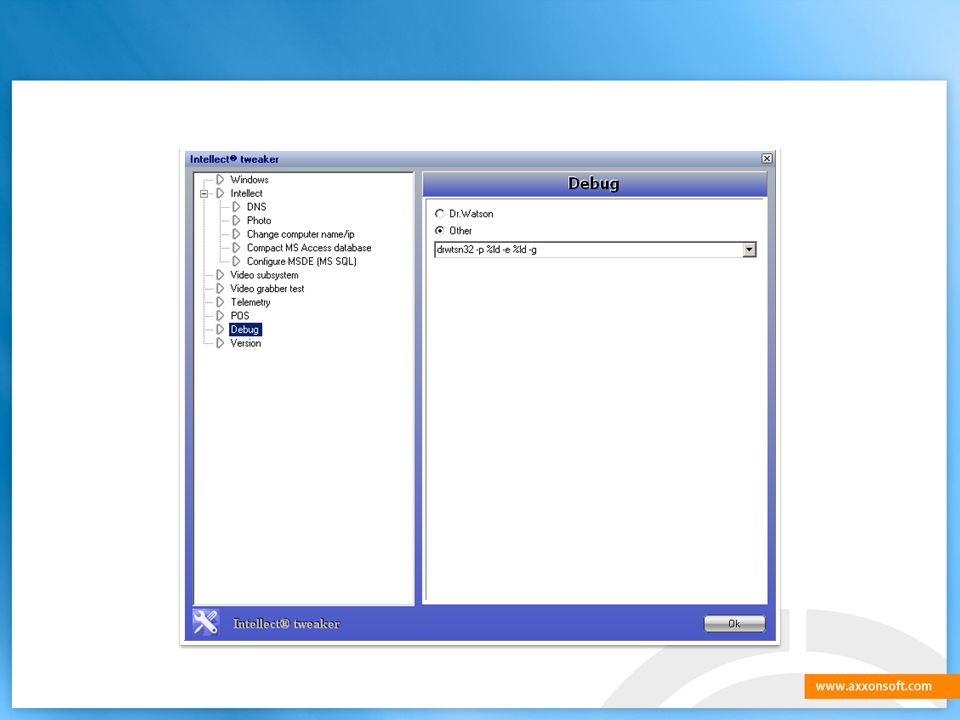Select the Other radio button
This screenshot has width=960, height=720.
tap(439, 231)
